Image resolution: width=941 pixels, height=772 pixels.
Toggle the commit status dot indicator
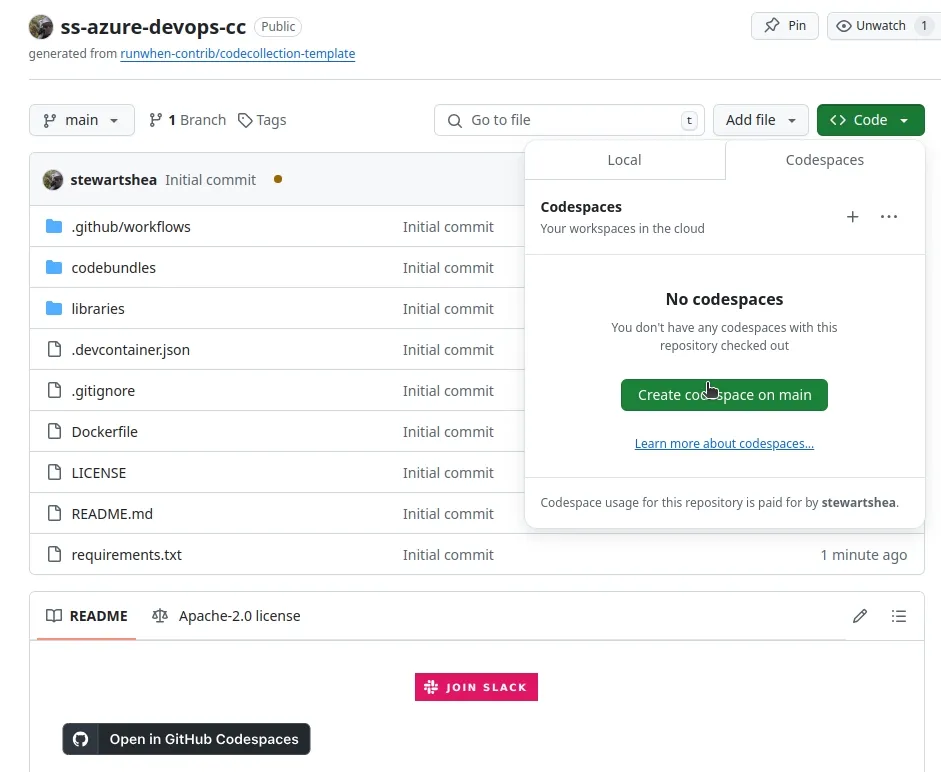(x=278, y=180)
